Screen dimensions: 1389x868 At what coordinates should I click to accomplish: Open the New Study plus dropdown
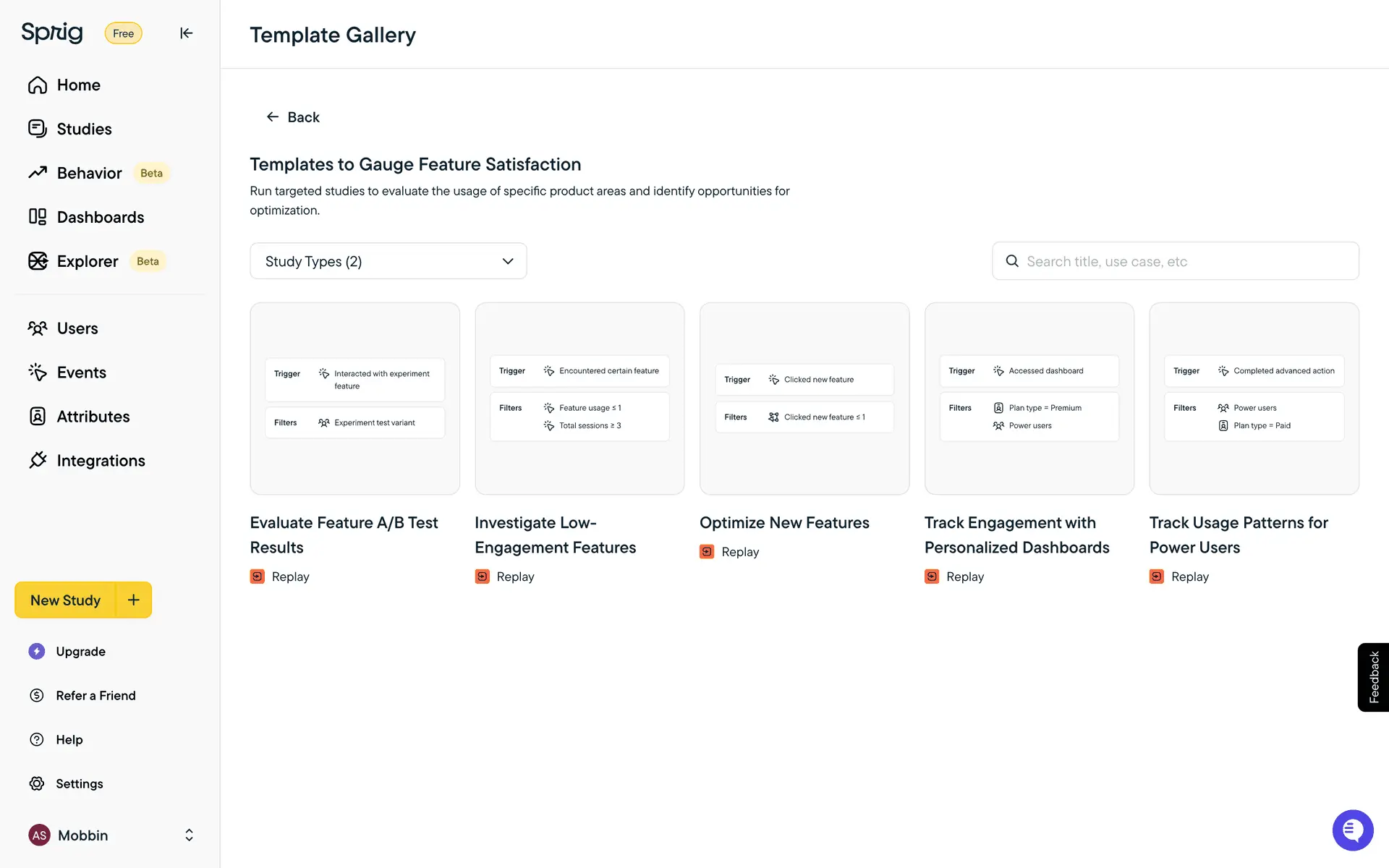134,600
